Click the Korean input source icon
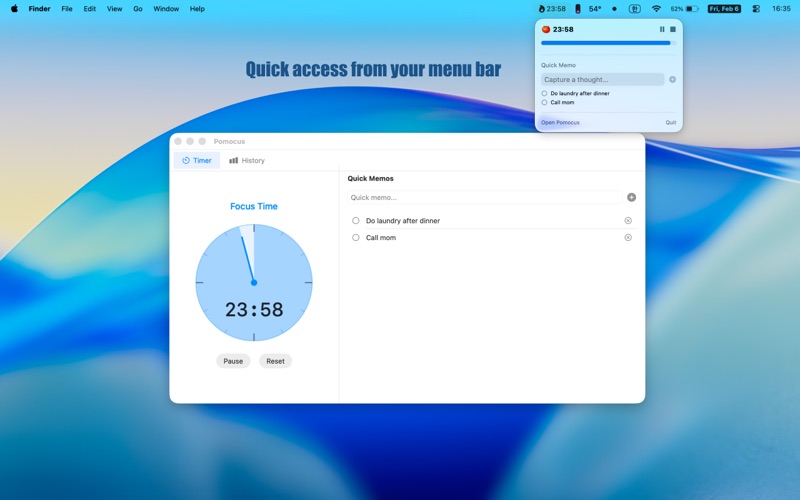The width and height of the screenshot is (800, 500). tap(635, 9)
